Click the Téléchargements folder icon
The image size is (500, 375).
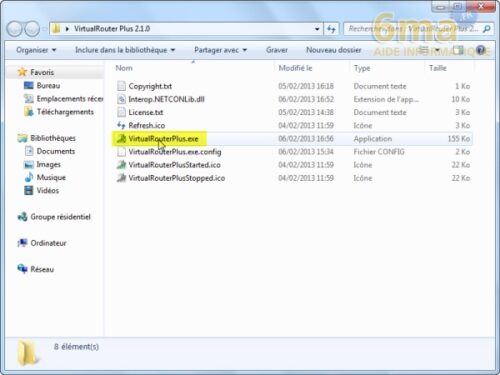point(29,112)
